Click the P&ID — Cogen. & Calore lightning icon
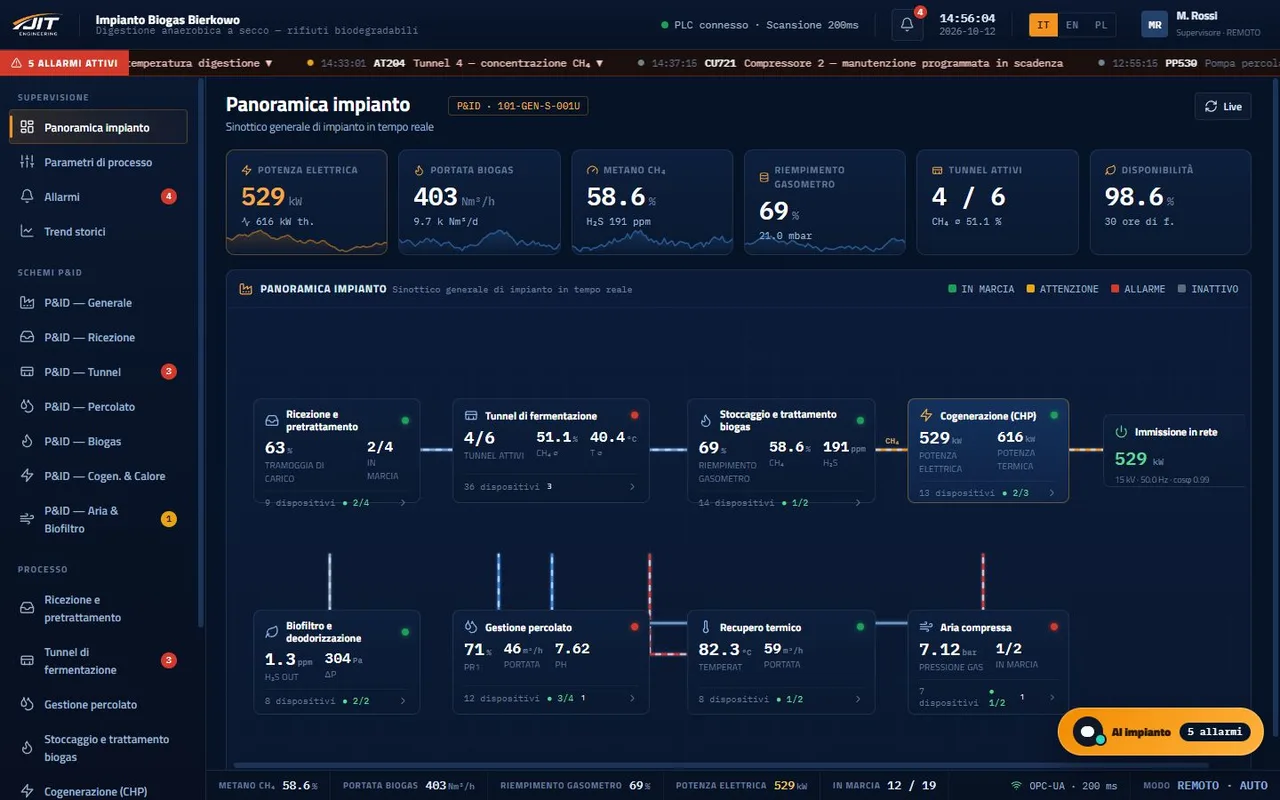Viewport: 1280px width, 800px height. tap(27, 476)
